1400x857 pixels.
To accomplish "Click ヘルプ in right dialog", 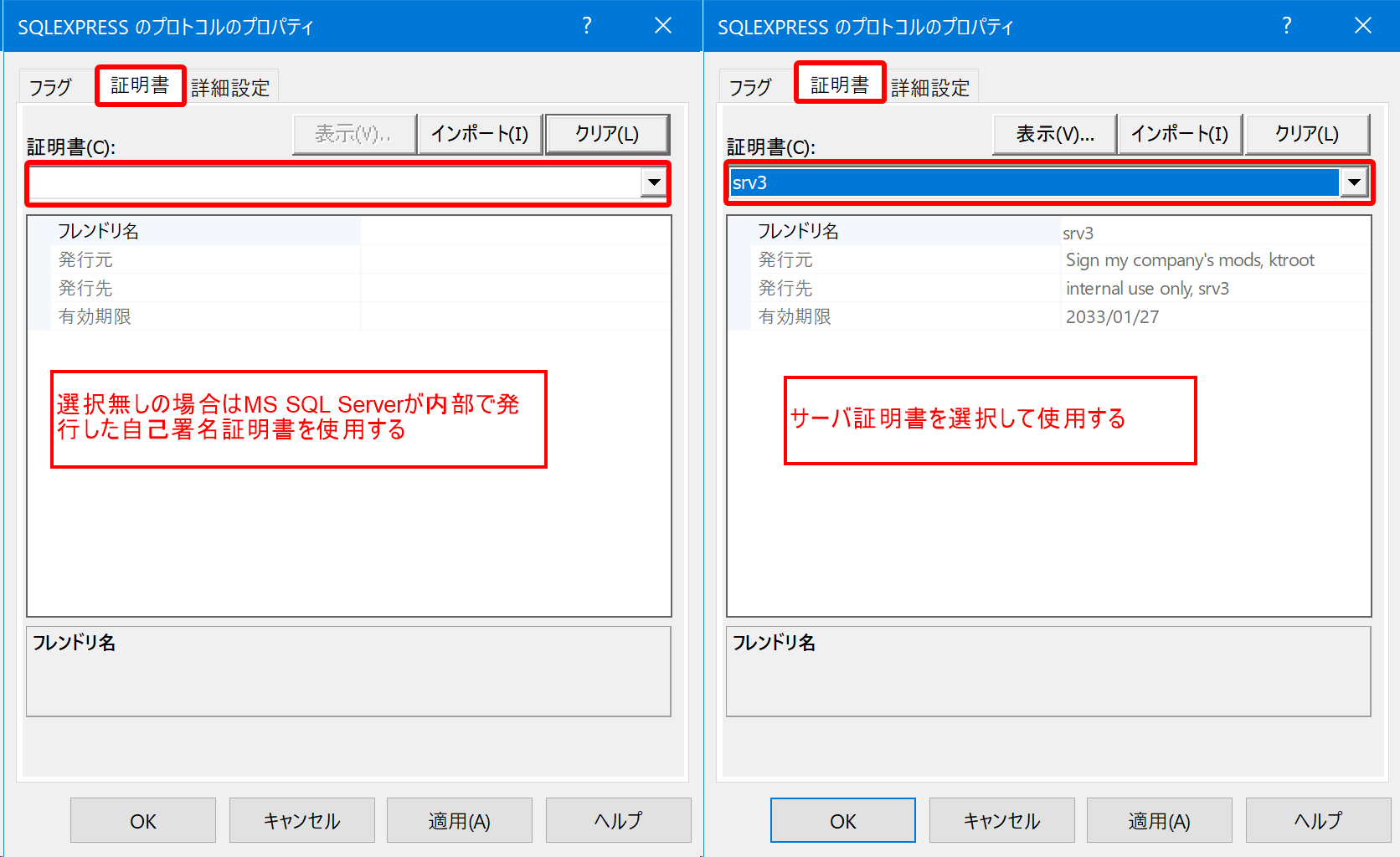I will coord(1319,820).
